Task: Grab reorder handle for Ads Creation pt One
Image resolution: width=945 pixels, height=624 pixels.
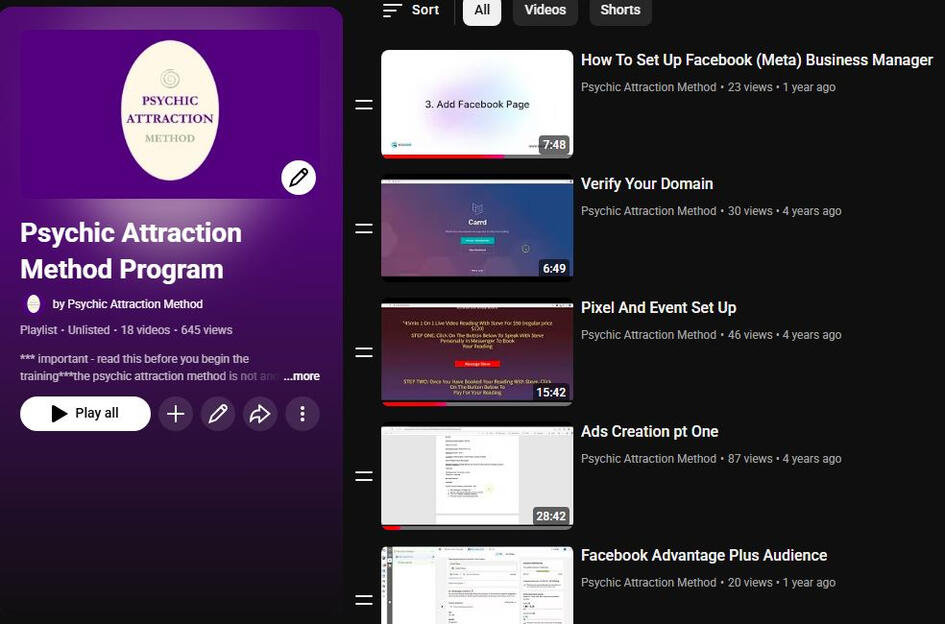Action: tap(363, 476)
